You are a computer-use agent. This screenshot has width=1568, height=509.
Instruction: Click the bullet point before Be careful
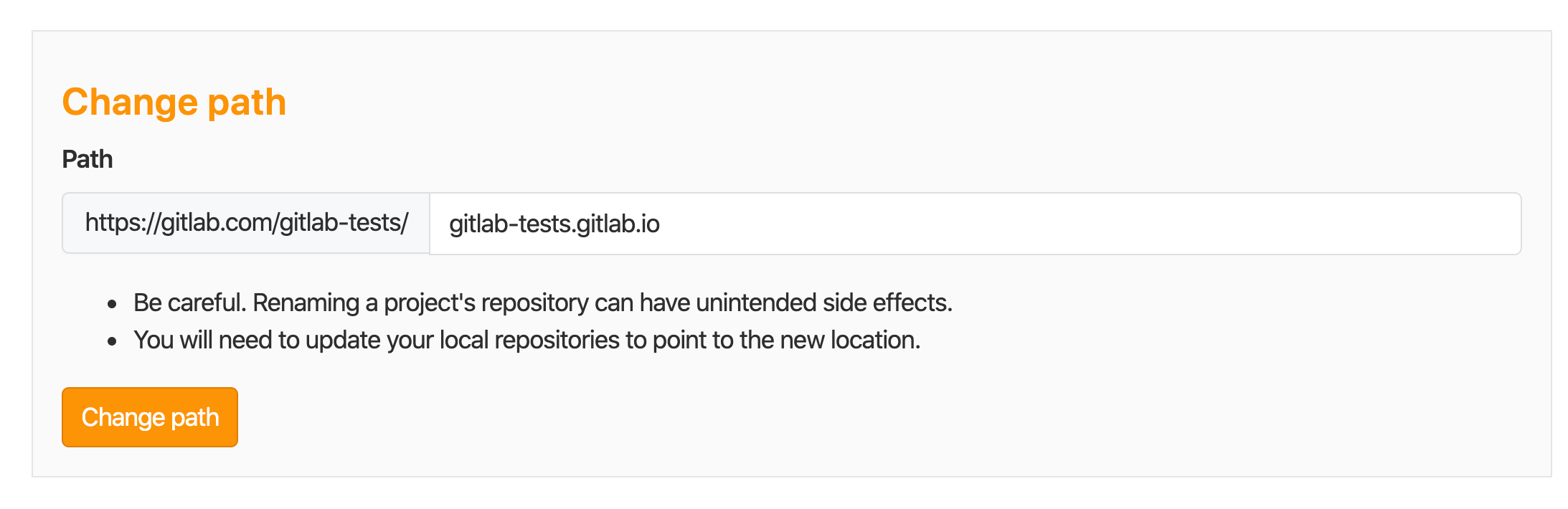click(x=112, y=305)
